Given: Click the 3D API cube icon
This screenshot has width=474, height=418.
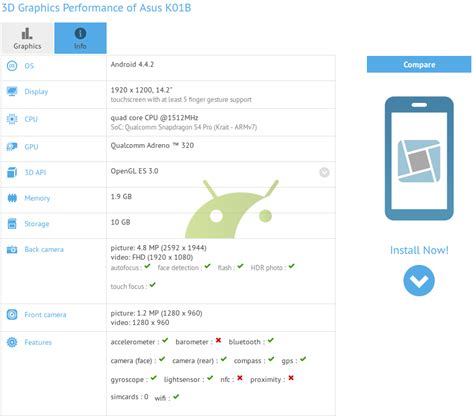Looking at the screenshot, I should (12, 172).
